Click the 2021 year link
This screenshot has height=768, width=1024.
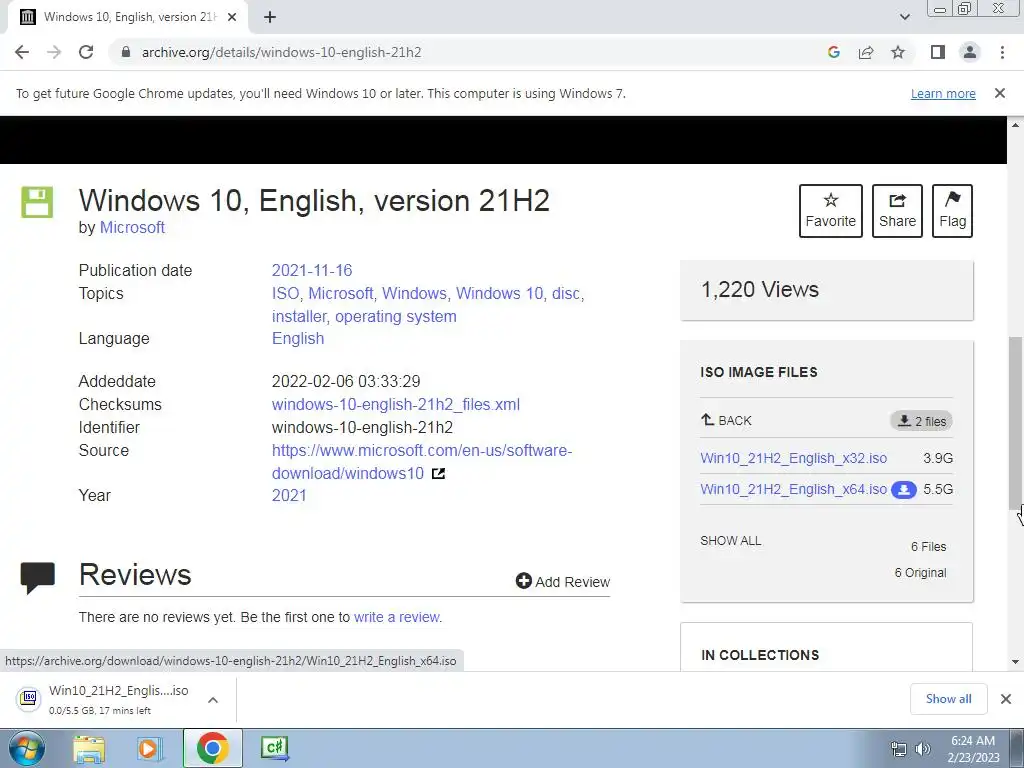click(x=289, y=495)
